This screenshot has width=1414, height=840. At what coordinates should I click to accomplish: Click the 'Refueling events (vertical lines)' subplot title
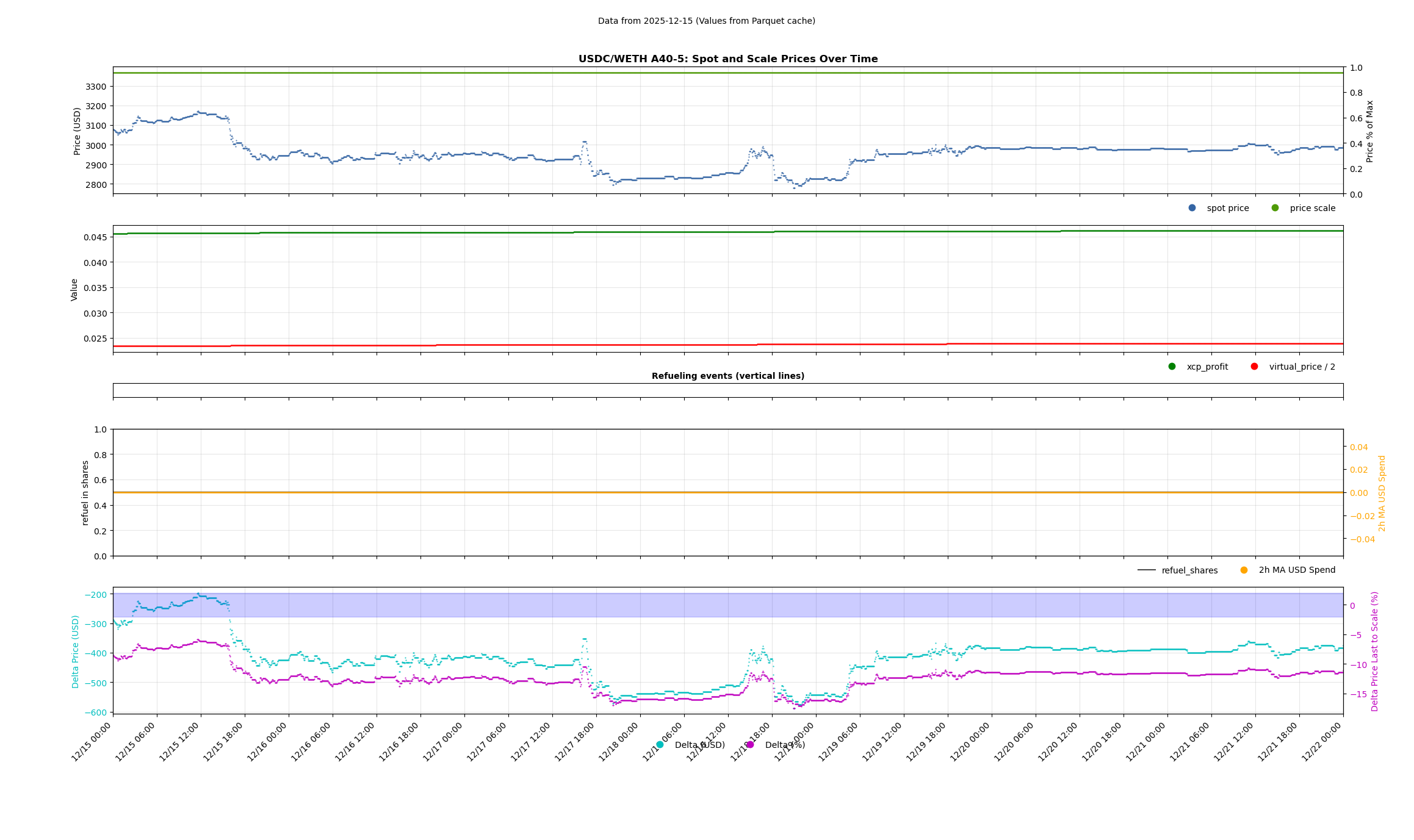tap(727, 376)
